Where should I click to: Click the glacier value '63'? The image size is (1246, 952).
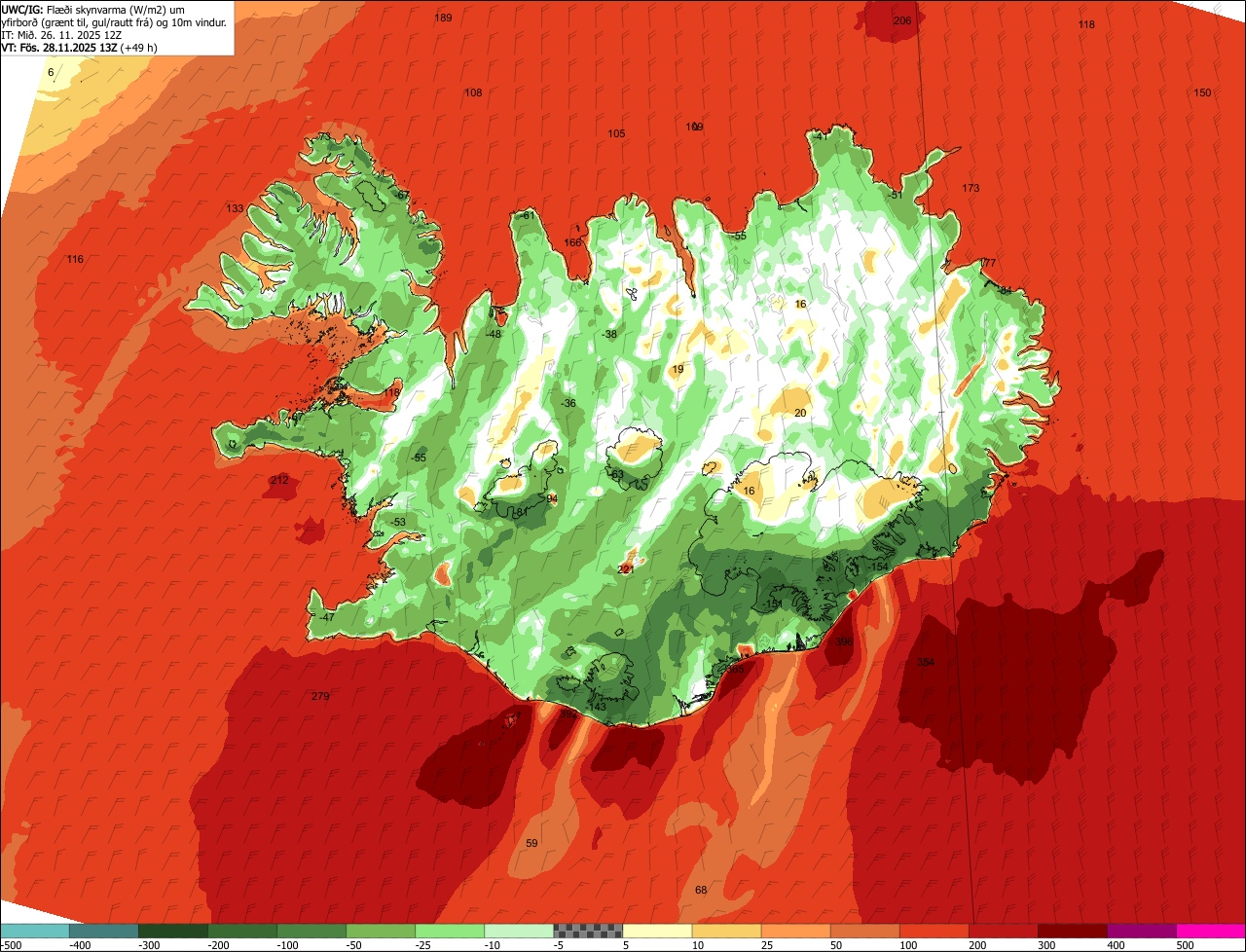click(616, 475)
